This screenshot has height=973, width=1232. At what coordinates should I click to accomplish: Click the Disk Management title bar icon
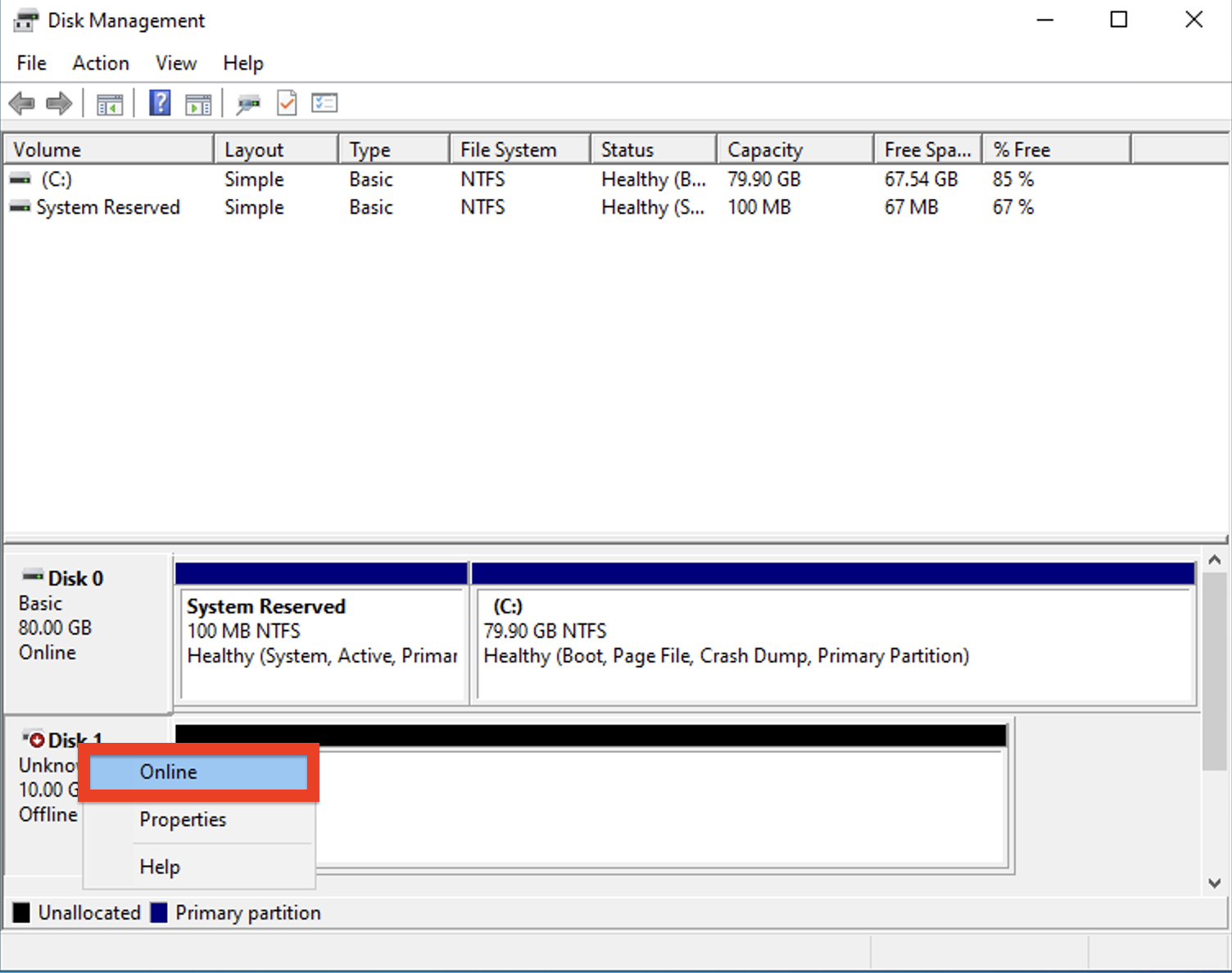(x=25, y=20)
